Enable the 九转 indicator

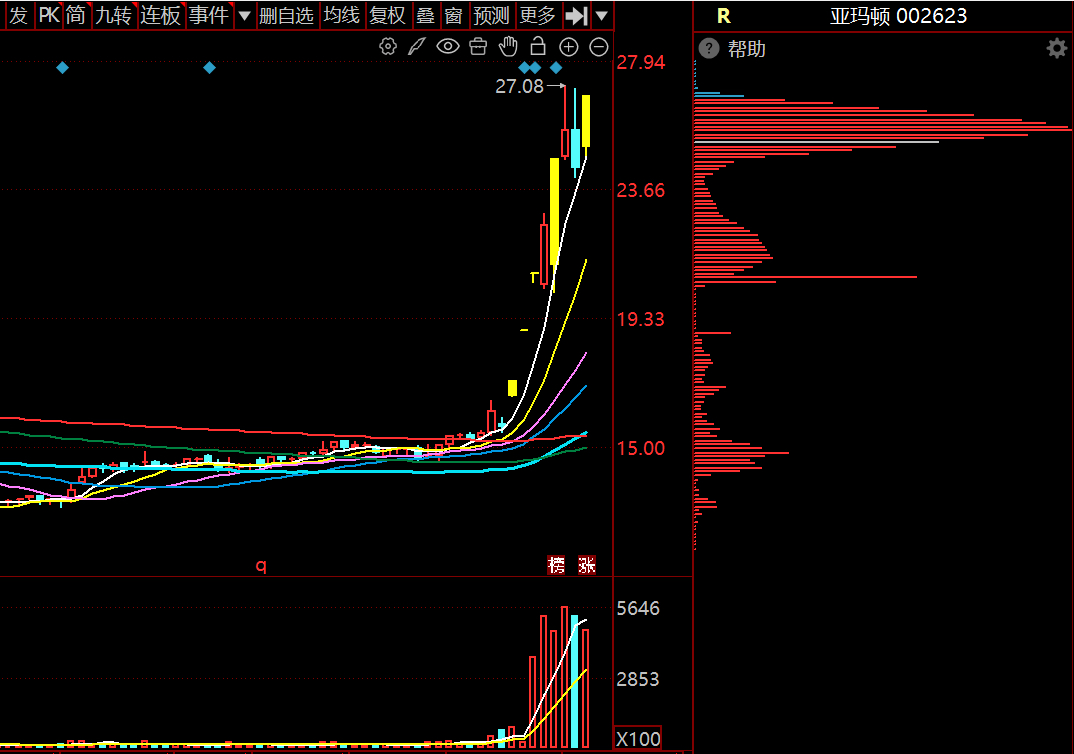pyautogui.click(x=113, y=15)
